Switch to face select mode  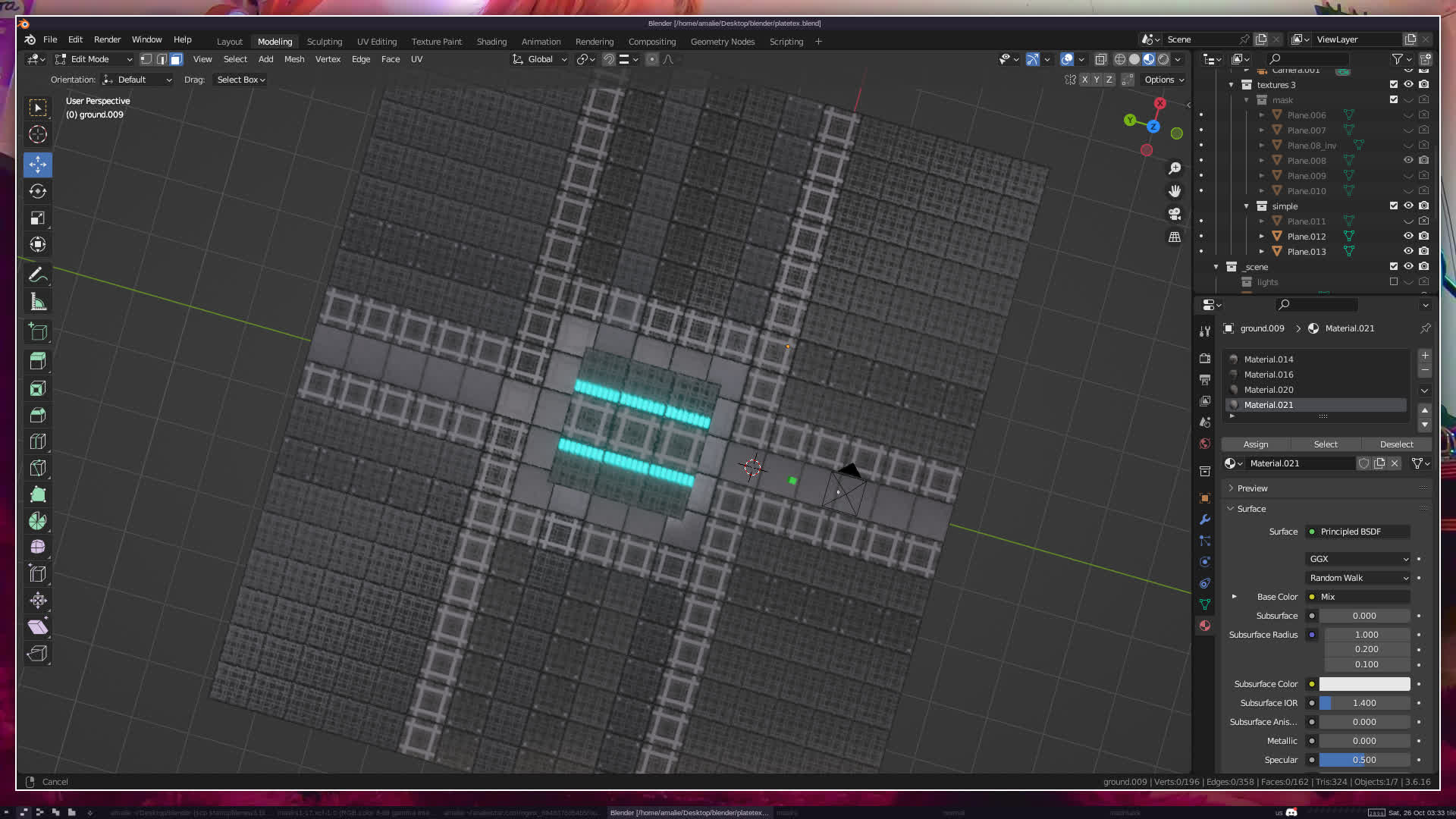click(176, 59)
